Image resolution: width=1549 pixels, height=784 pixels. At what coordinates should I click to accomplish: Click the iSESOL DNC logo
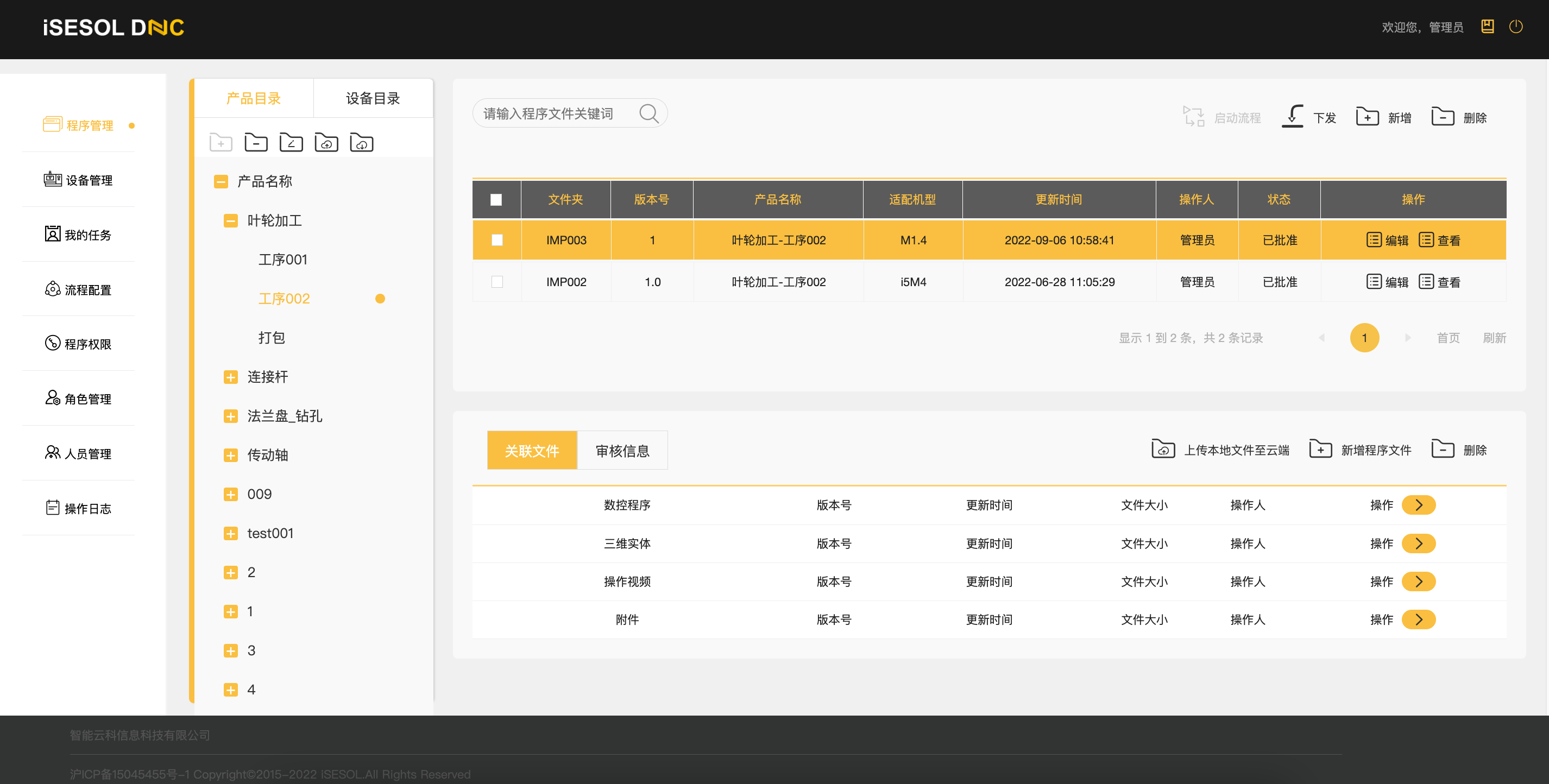(114, 28)
